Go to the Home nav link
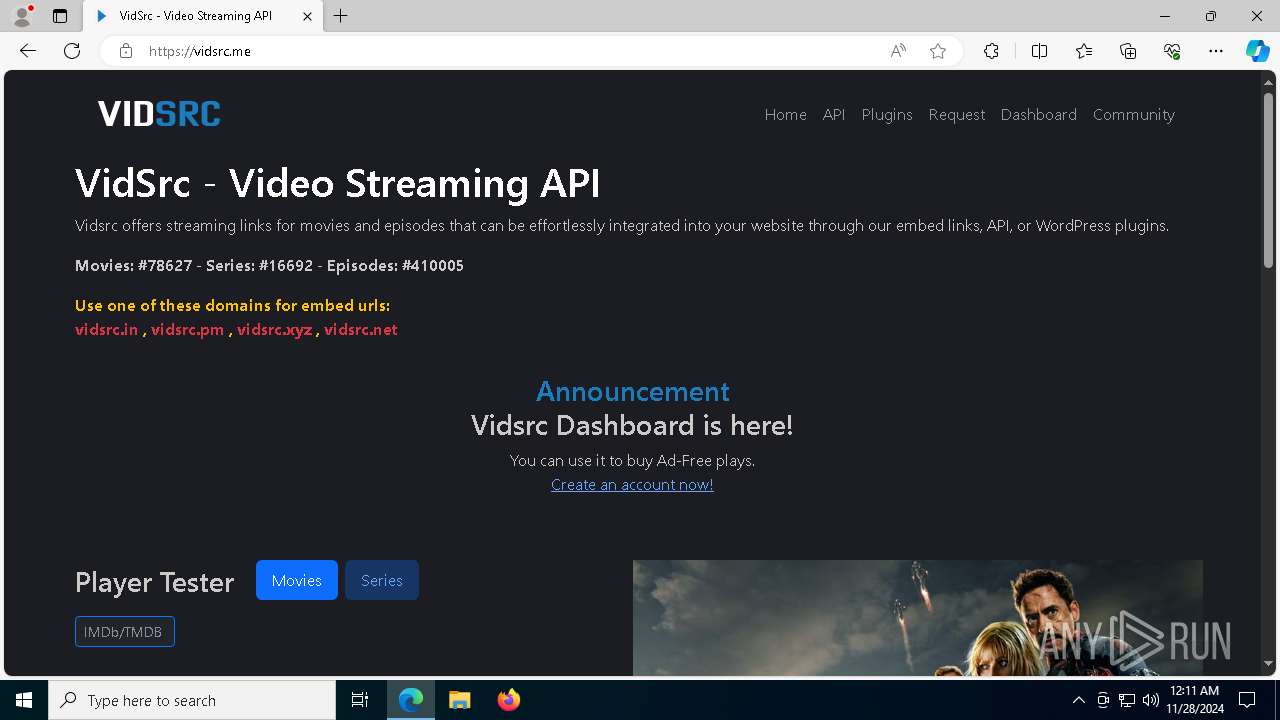Viewport: 1280px width, 720px height. (785, 115)
